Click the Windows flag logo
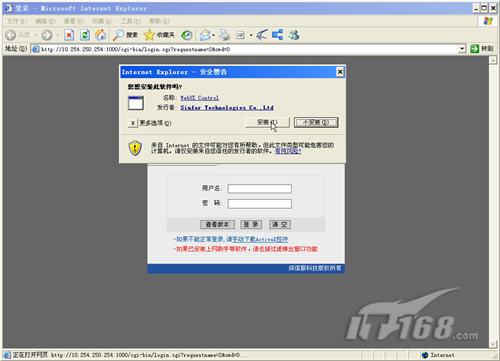Image resolution: width=500 pixels, height=361 pixels. (488, 21)
